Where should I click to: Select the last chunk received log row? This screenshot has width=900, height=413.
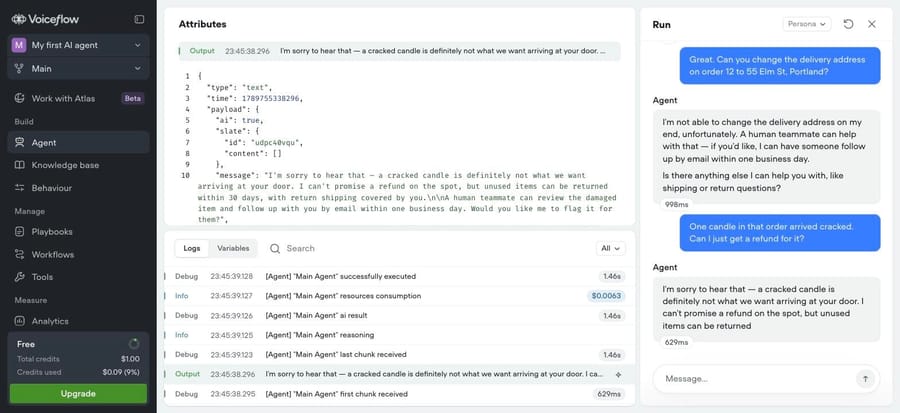(399, 354)
